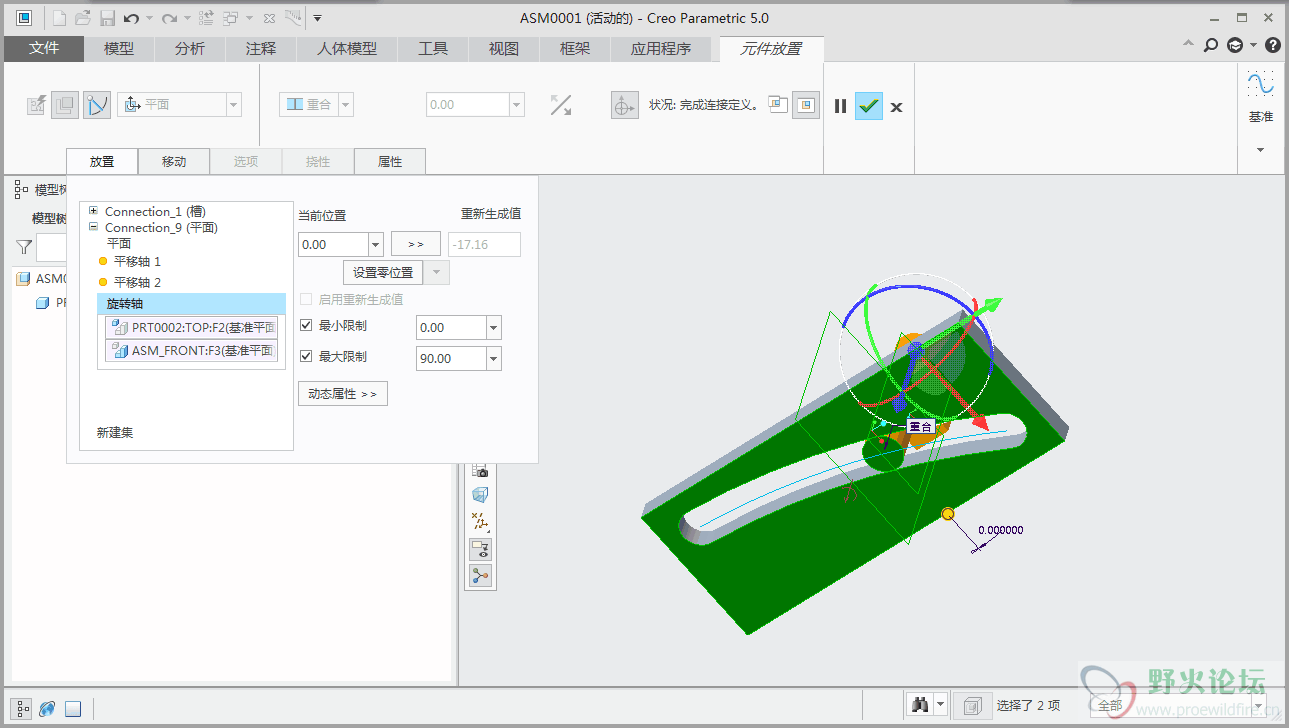Click the ASM_FRONT:F3 reference collector
Screen dimensions: 1289x728
pos(191,351)
